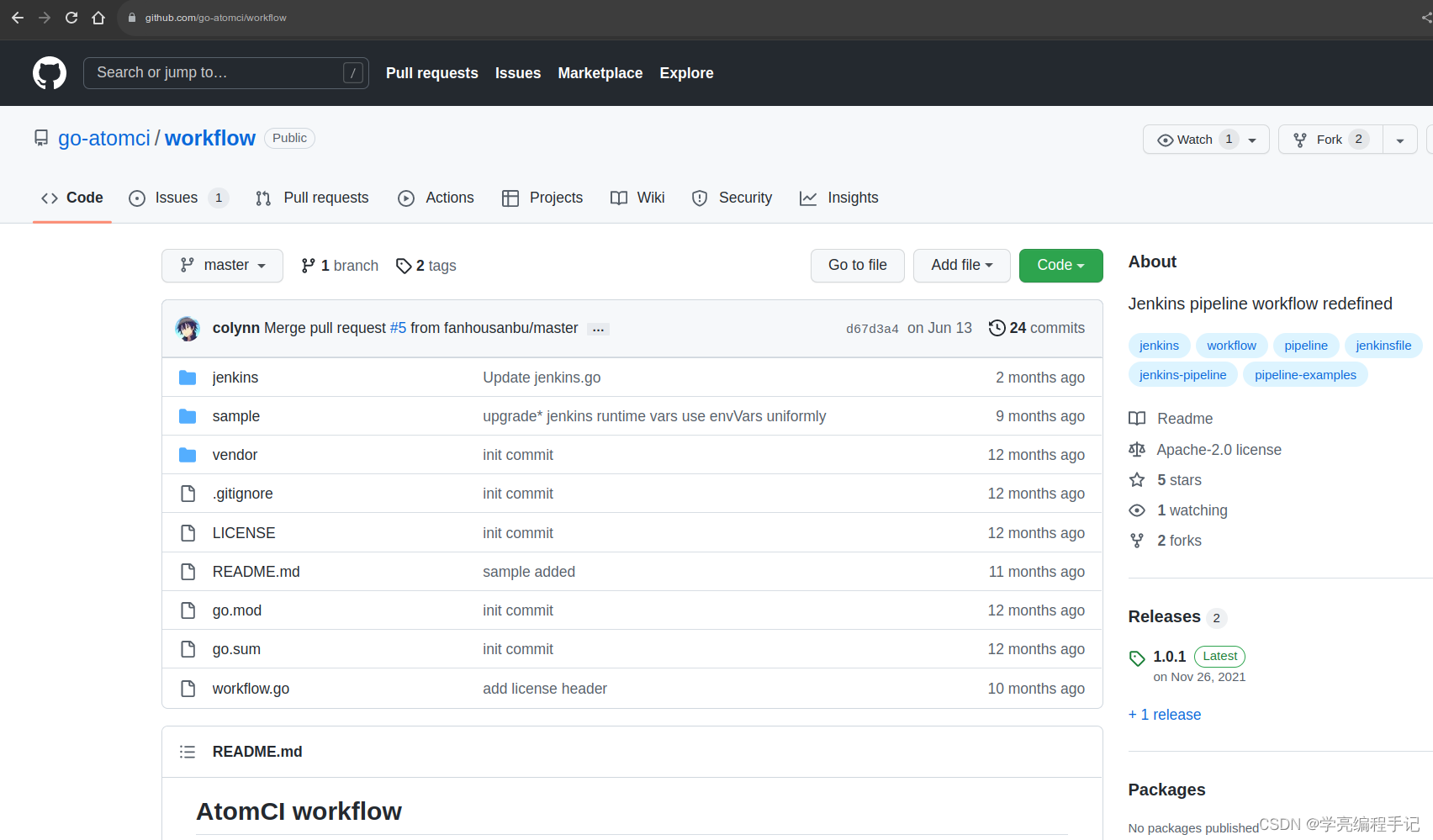Expand the Fork options caret
Screen dimensions: 1433x840
[1400, 140]
